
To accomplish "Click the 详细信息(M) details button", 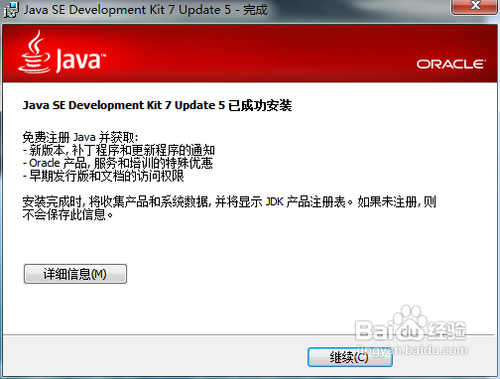I will click(x=75, y=274).
